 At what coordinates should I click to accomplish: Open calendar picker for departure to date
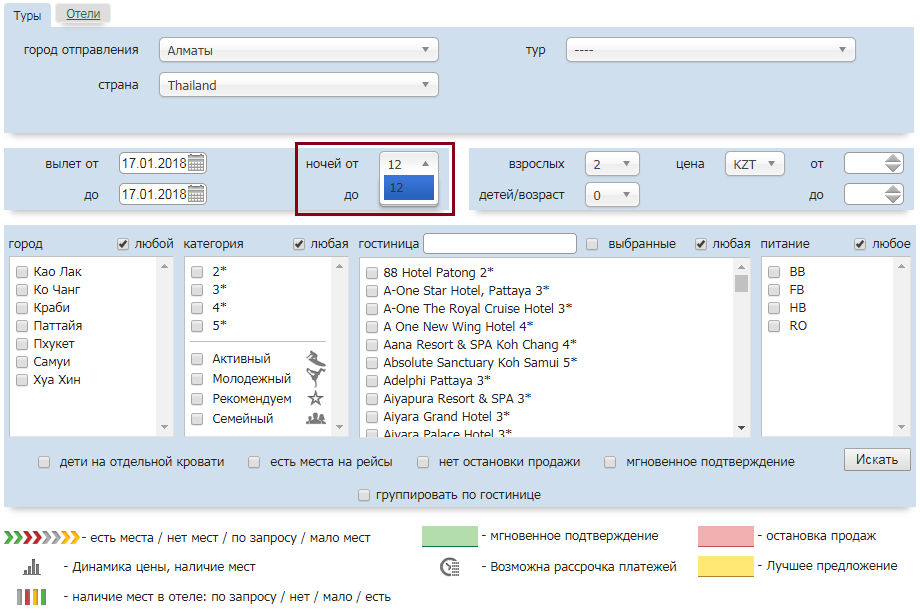click(x=196, y=194)
